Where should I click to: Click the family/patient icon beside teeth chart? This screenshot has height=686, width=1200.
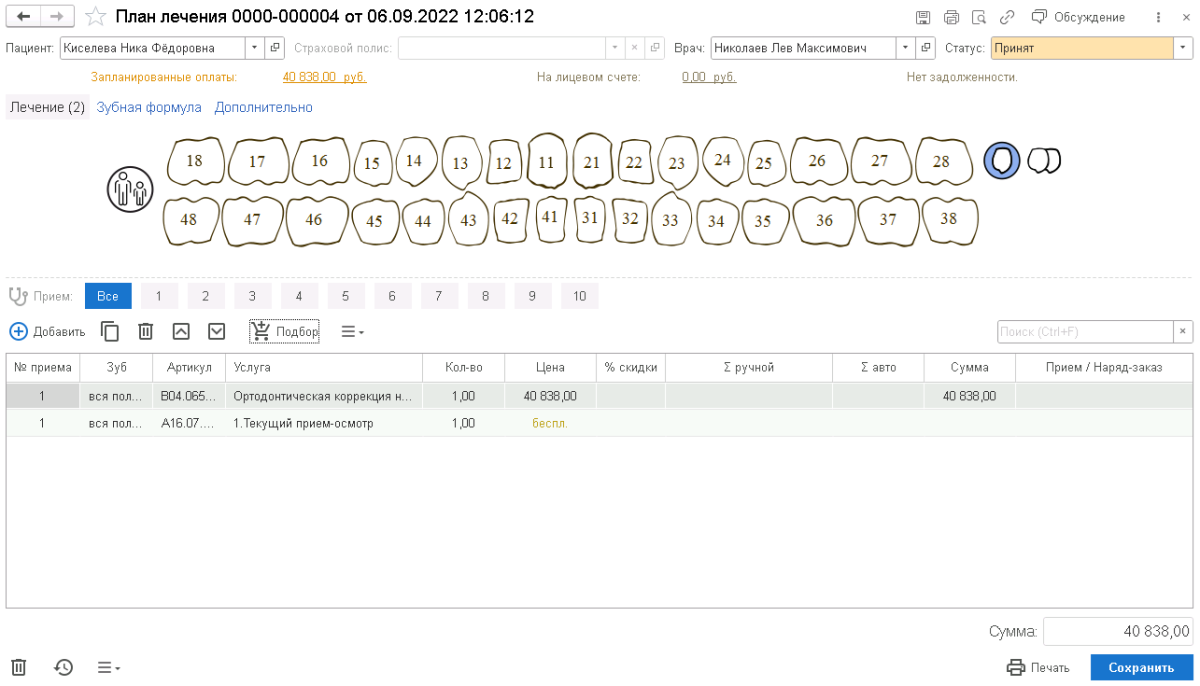127,188
